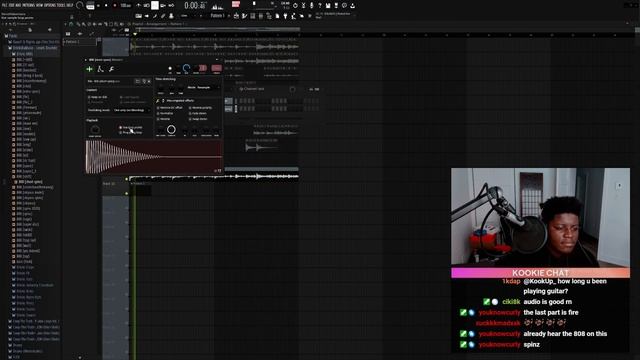
Task: Open the PATTERNS menu
Action: pyautogui.click(x=30, y=5)
